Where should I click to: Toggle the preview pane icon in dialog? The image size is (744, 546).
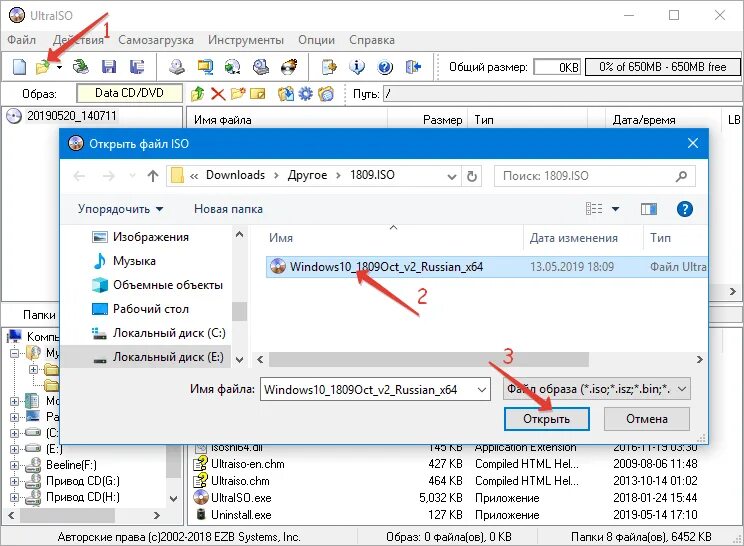click(649, 209)
